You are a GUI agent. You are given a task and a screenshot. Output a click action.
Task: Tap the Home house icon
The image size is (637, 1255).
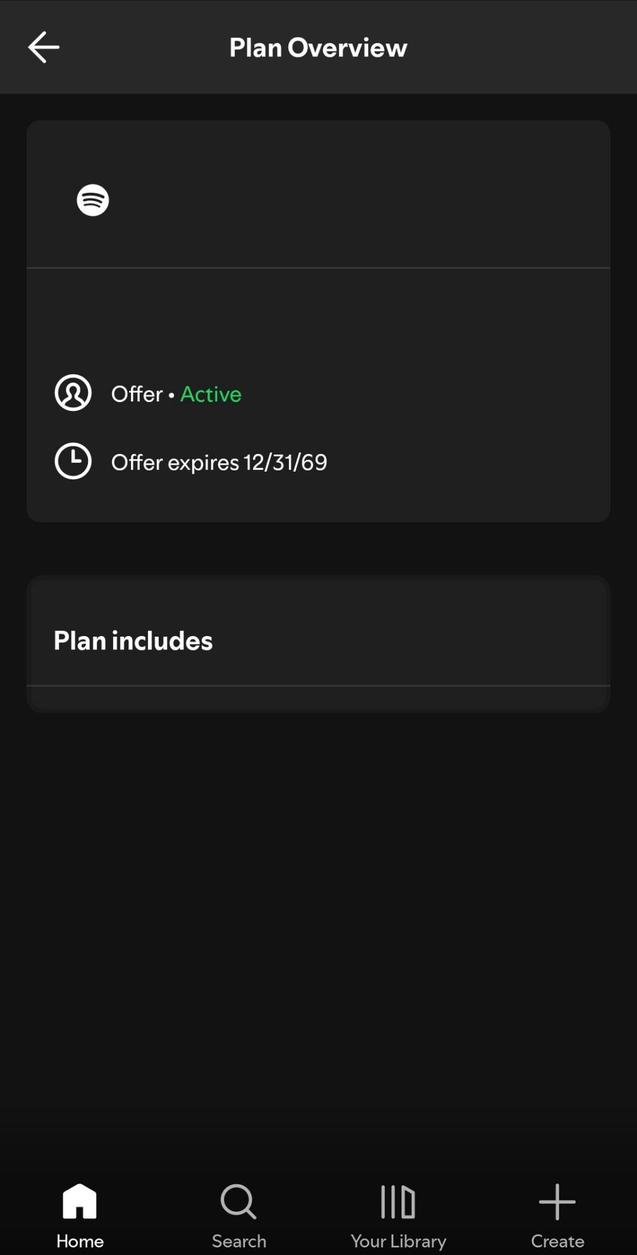[79, 1201]
